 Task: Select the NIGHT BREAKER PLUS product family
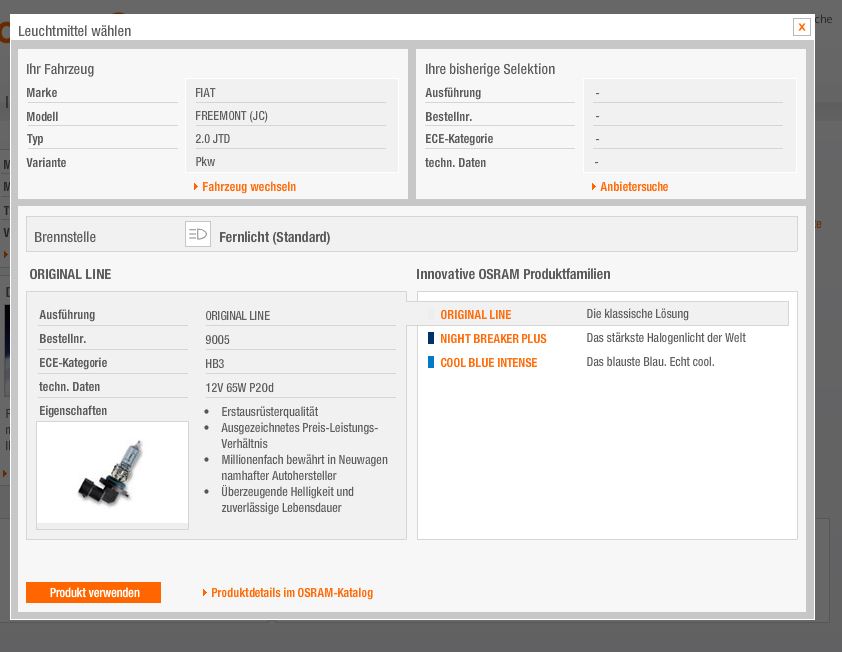point(493,339)
